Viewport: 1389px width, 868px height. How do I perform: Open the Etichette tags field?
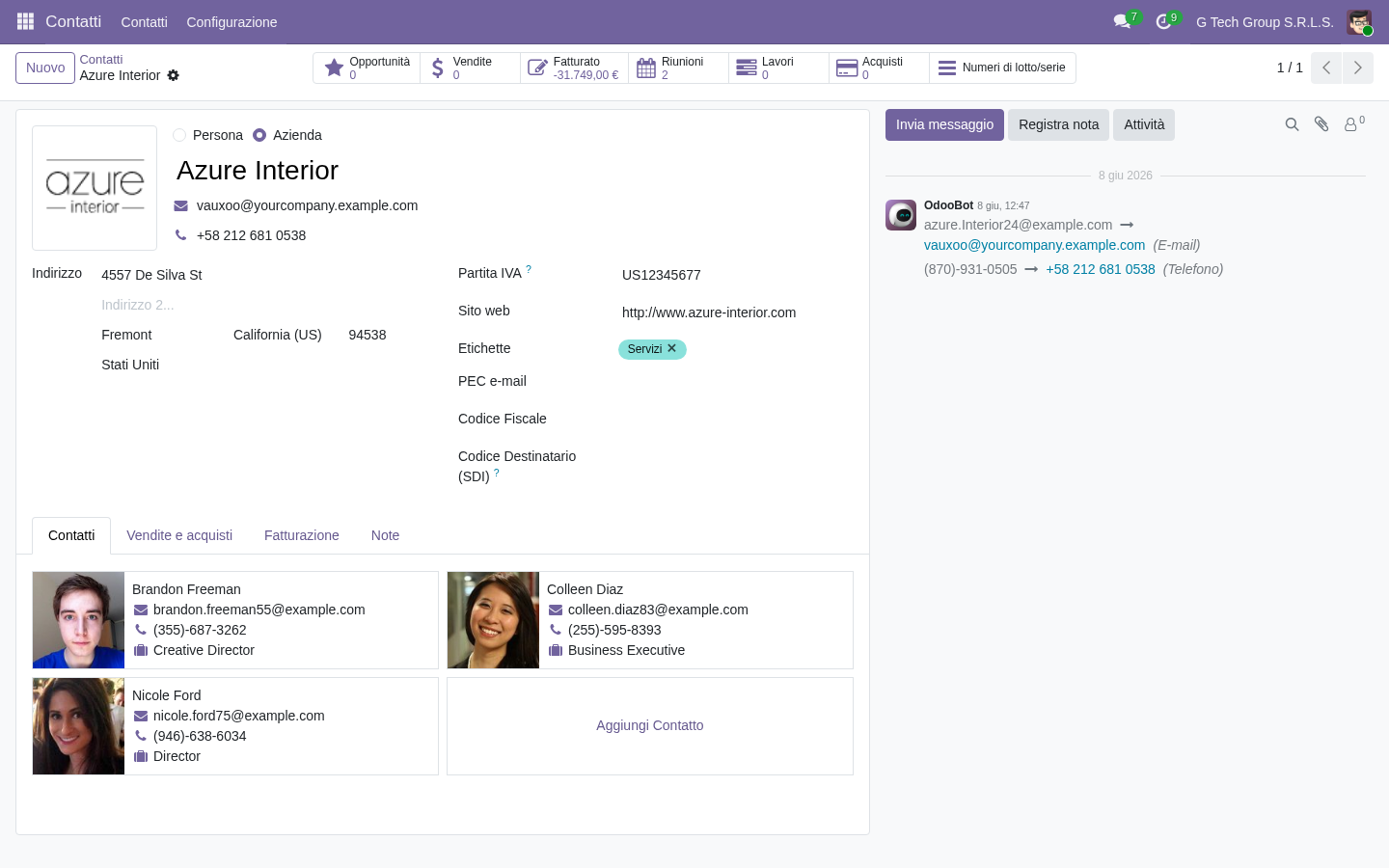tap(736, 349)
